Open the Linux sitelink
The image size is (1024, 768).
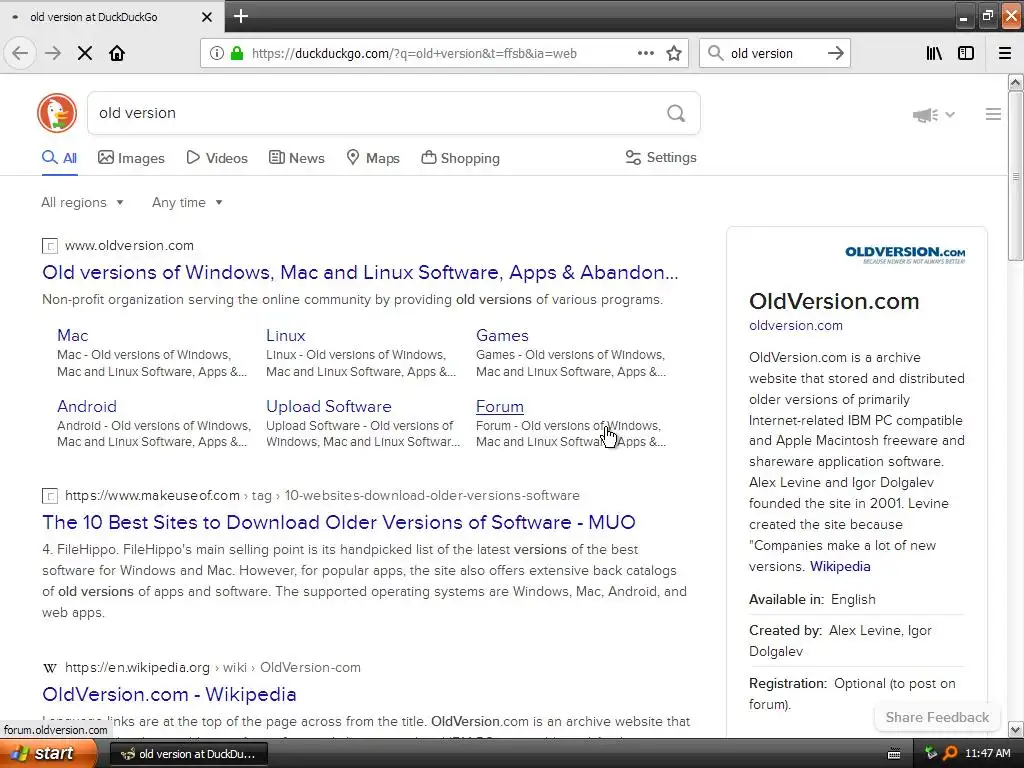point(285,336)
